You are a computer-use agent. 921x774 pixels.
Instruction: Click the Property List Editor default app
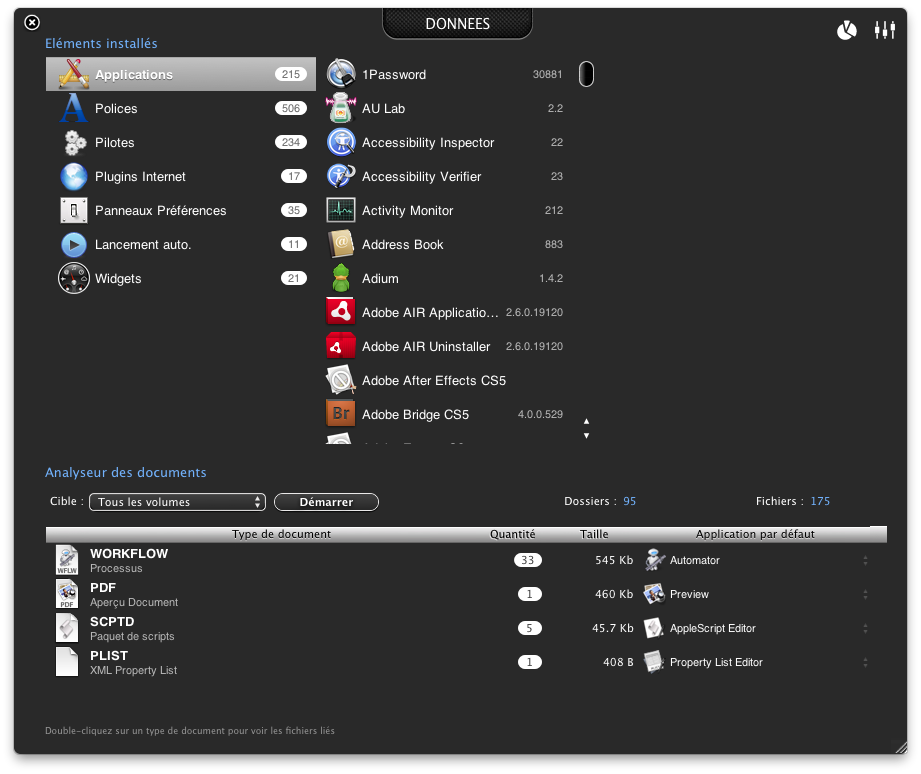click(x=716, y=662)
